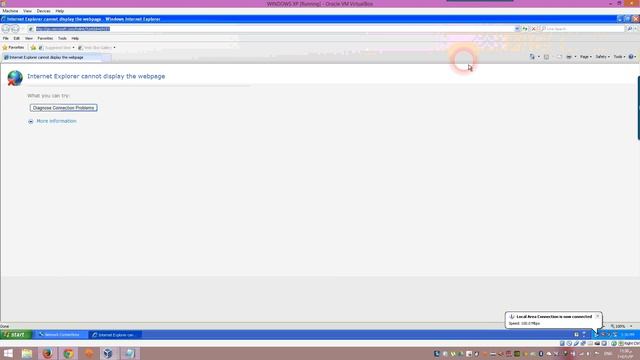The width and height of the screenshot is (640, 360).
Task: Click the Add to Favorites Bar star-arrow icon
Action: [x=33, y=48]
